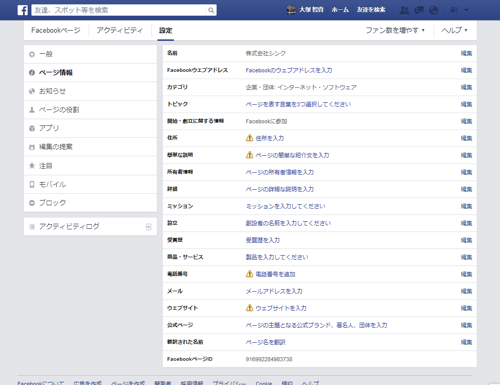The image size is (500, 385).
Task: Go to ホーム in the top bar
Action: click(x=340, y=10)
